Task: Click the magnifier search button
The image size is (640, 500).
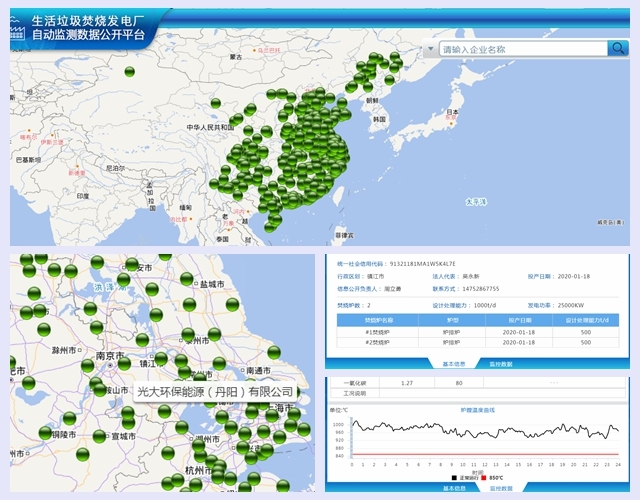Action: coord(618,48)
